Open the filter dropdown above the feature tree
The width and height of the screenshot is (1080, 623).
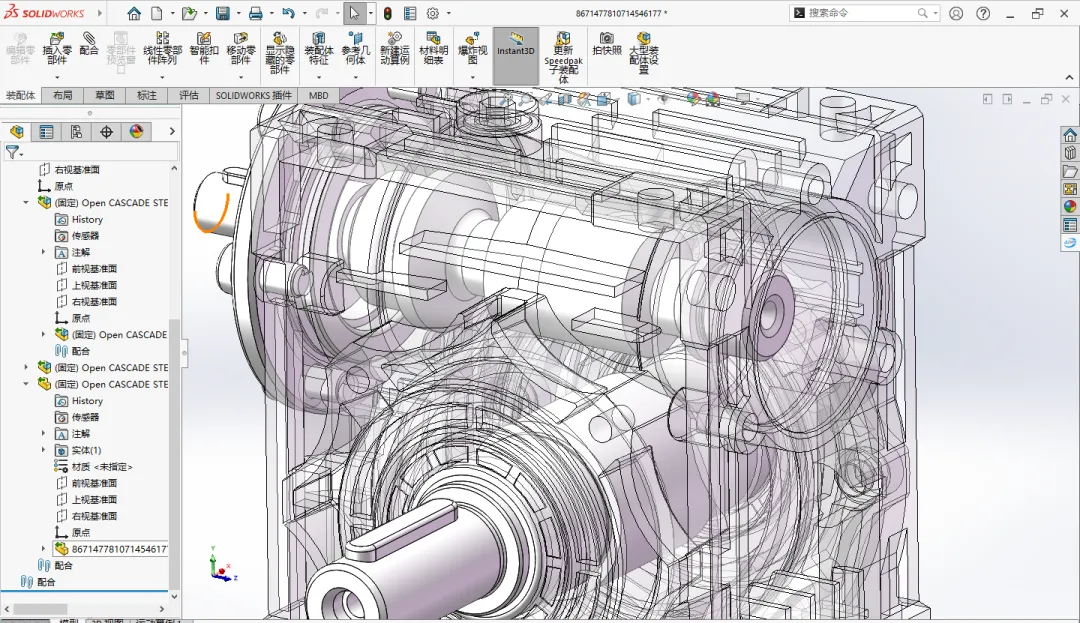(x=13, y=152)
